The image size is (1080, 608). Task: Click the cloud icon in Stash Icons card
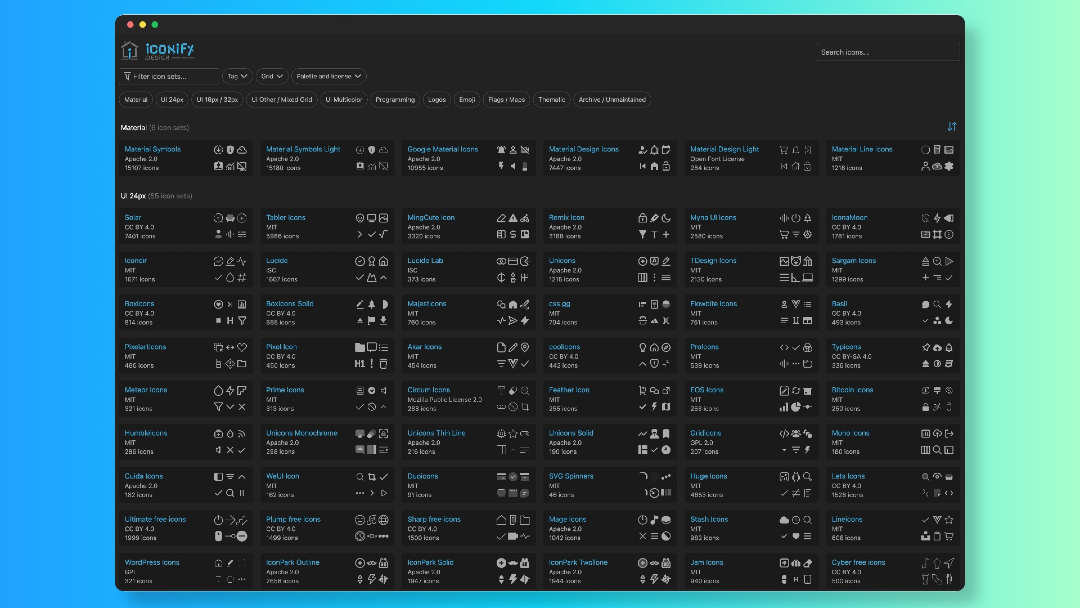pyautogui.click(x=784, y=520)
